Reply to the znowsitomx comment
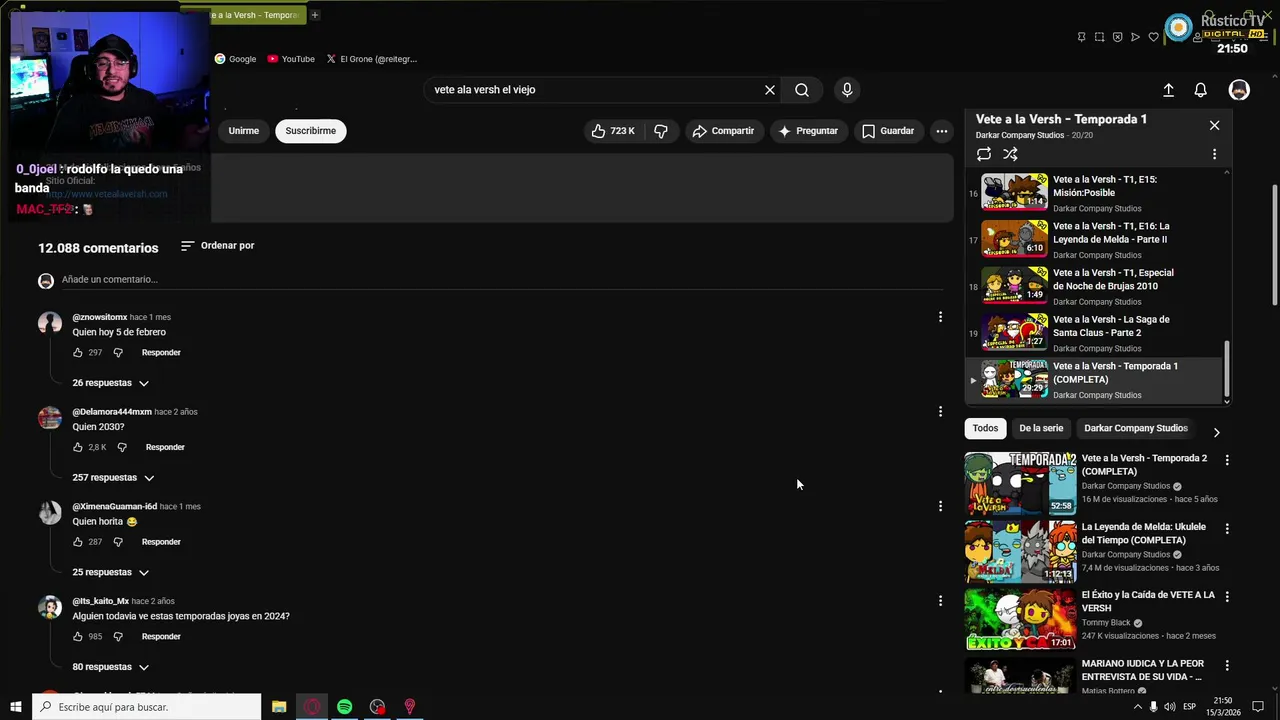This screenshot has height=720, width=1280. click(x=161, y=353)
